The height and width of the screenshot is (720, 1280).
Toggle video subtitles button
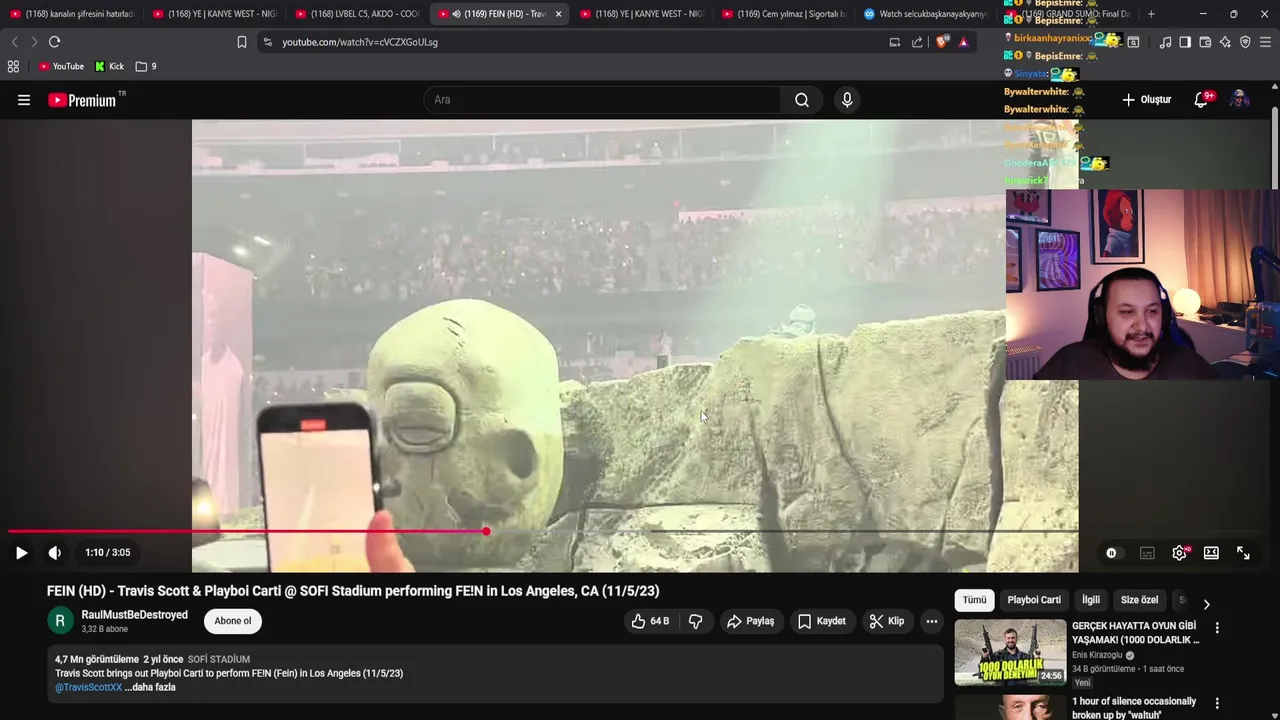coord(1147,553)
